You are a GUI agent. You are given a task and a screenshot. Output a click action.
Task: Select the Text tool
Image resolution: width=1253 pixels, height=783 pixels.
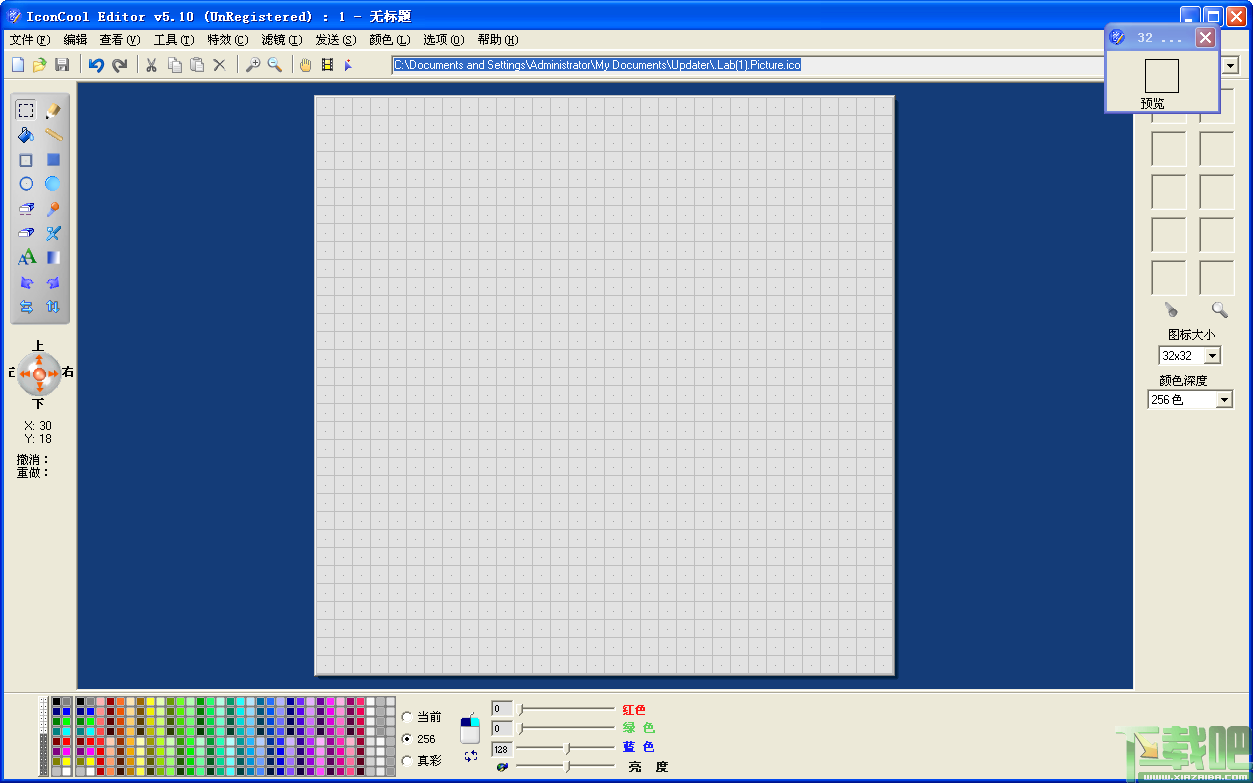(26, 258)
